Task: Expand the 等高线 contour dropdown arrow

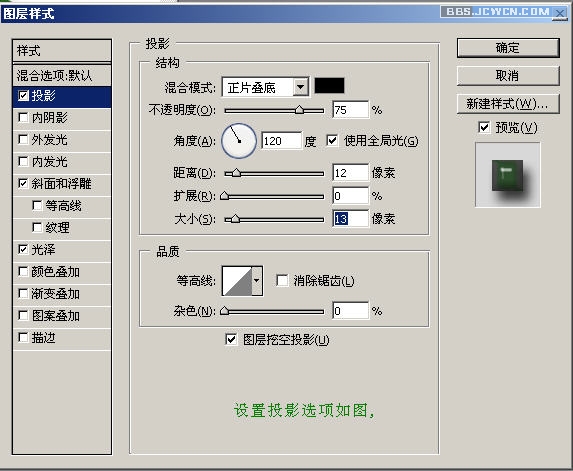Action: tap(257, 281)
